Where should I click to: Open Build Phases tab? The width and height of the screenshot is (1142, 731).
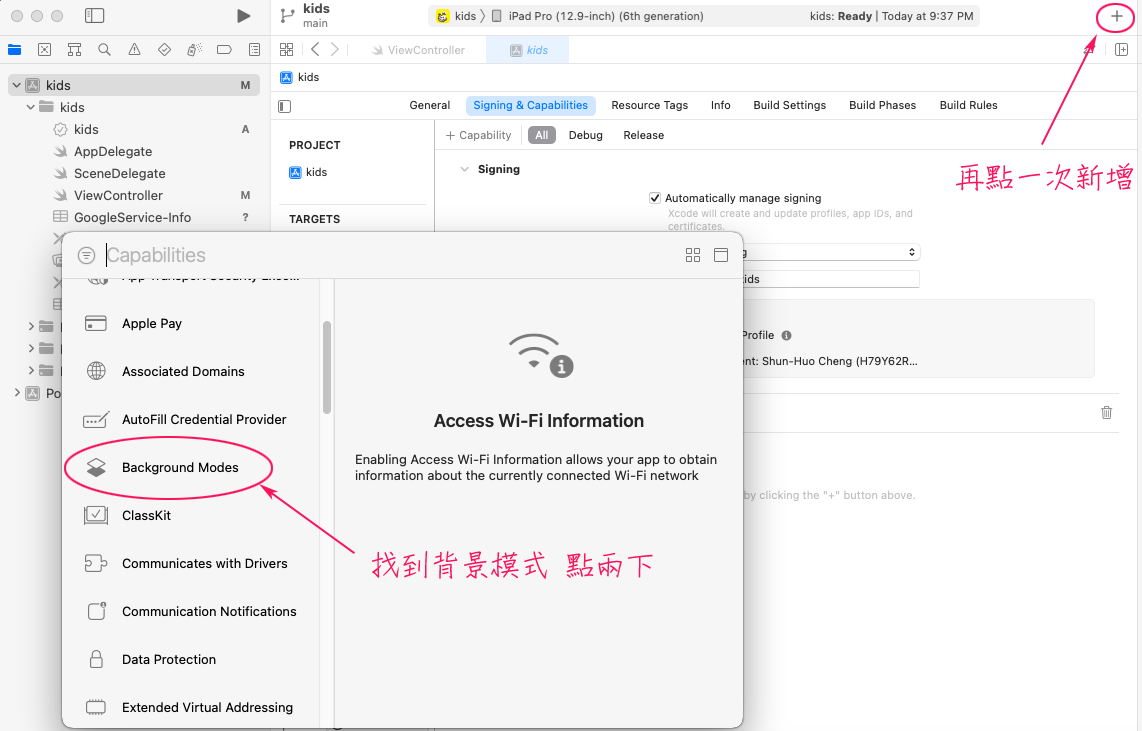[882, 106]
